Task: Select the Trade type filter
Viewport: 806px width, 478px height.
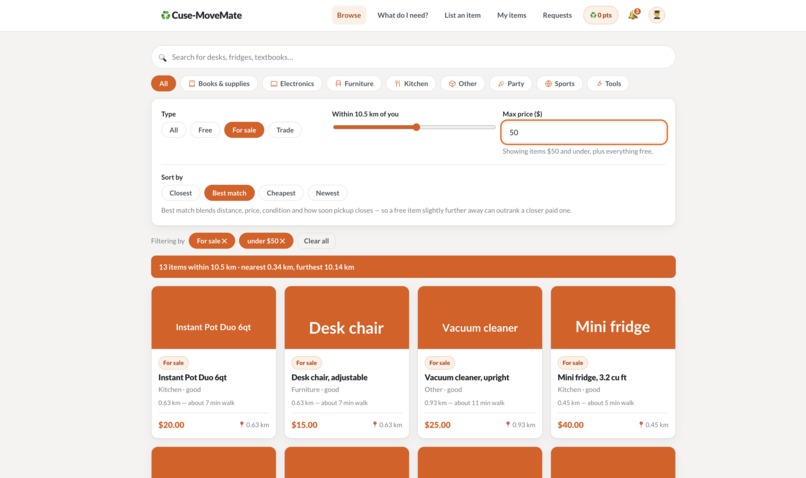Action: coord(285,130)
